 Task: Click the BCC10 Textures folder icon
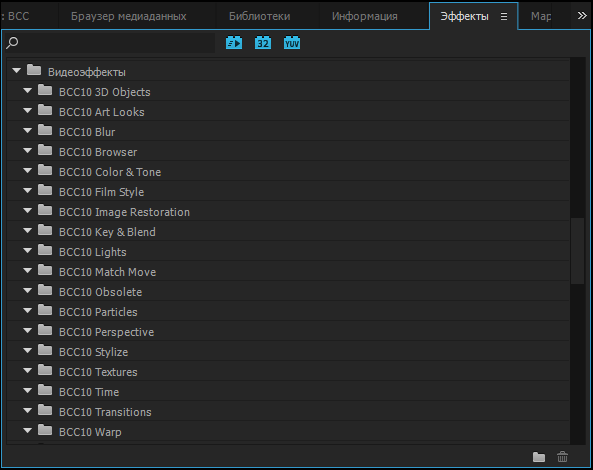click(45, 370)
